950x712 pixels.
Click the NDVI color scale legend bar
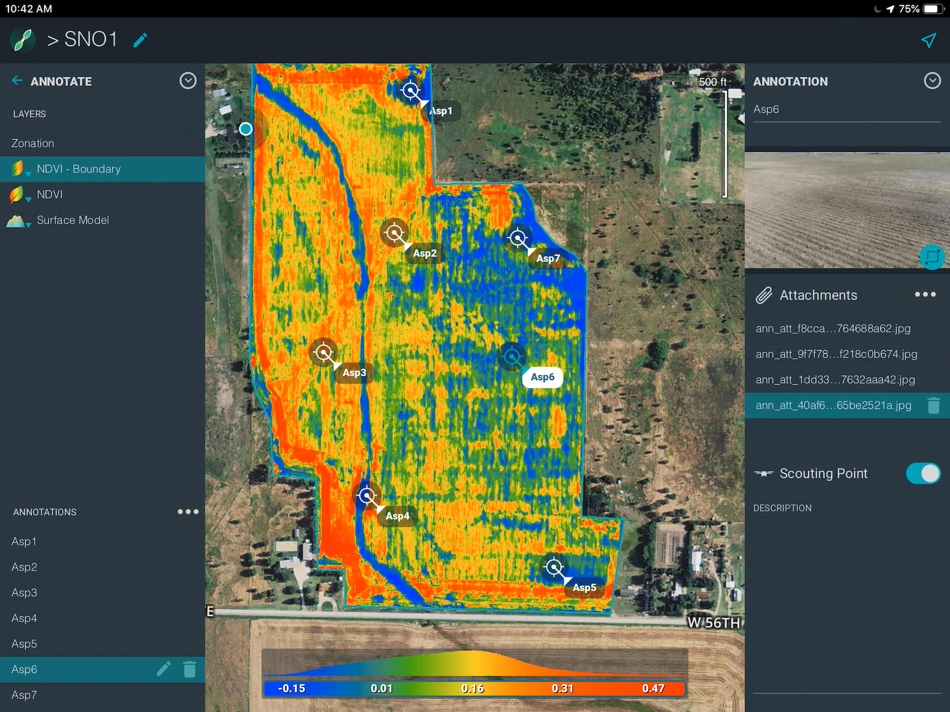click(474, 688)
